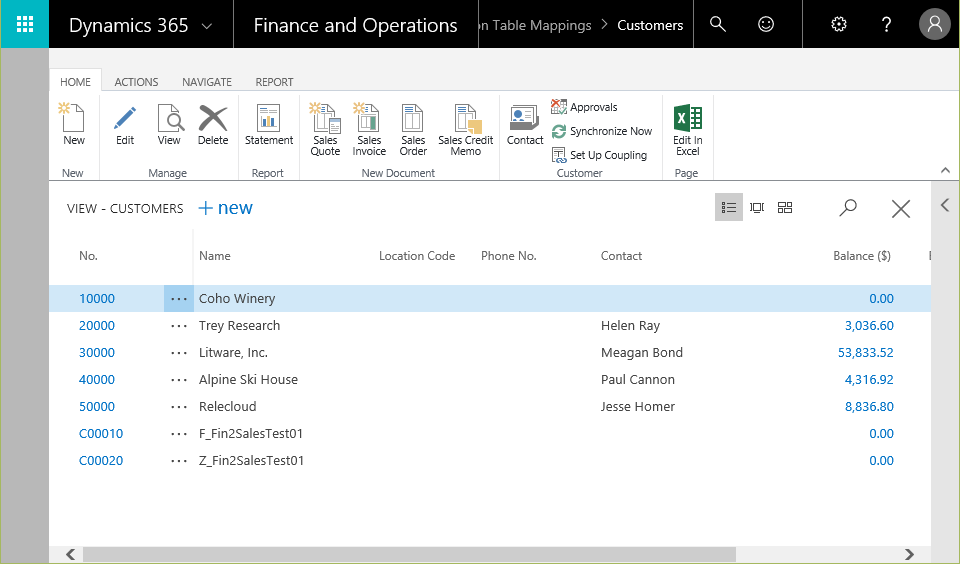Open the app launcher waffle icon

tap(24, 24)
